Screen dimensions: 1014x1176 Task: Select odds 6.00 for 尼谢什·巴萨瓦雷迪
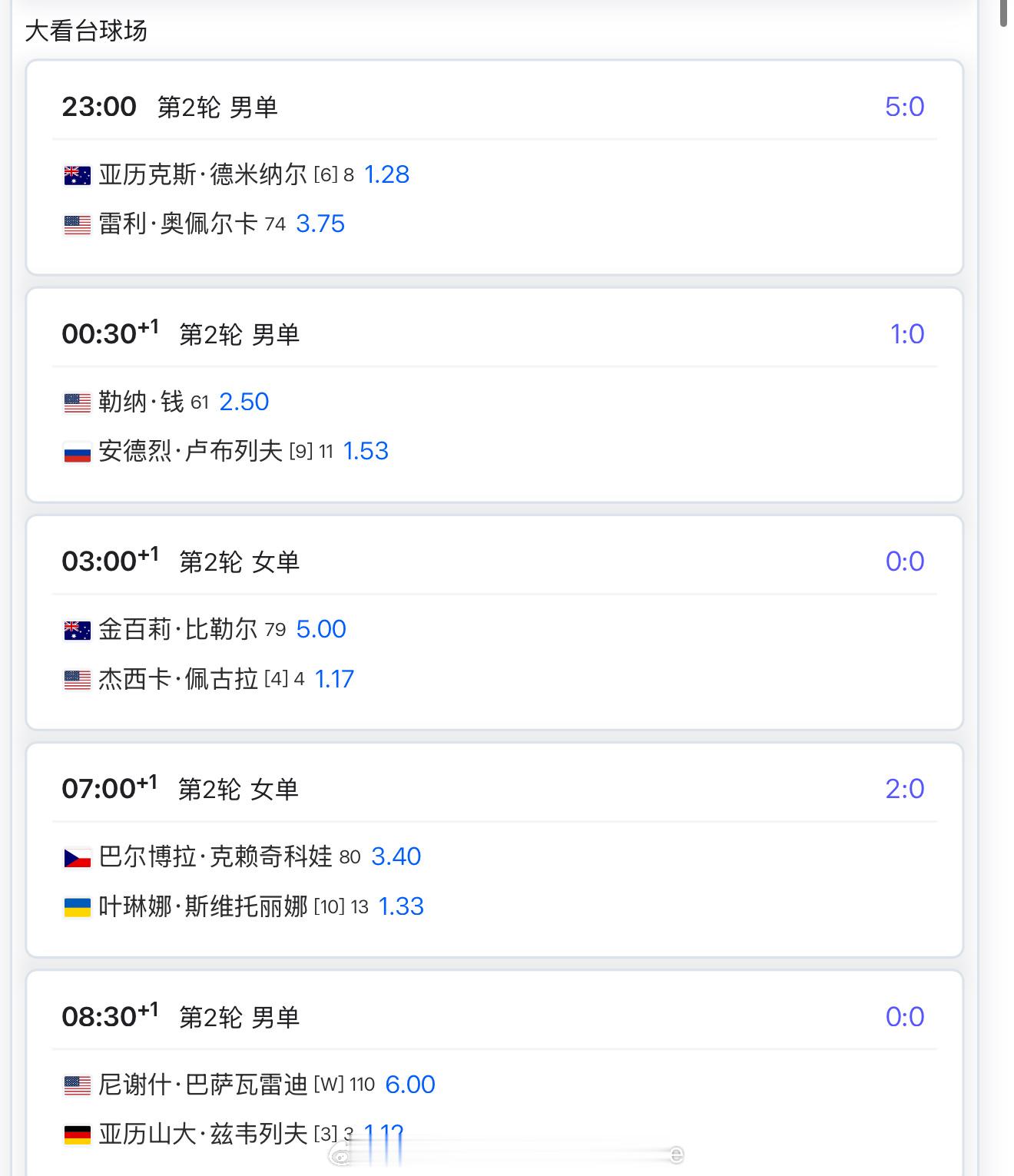point(410,1084)
